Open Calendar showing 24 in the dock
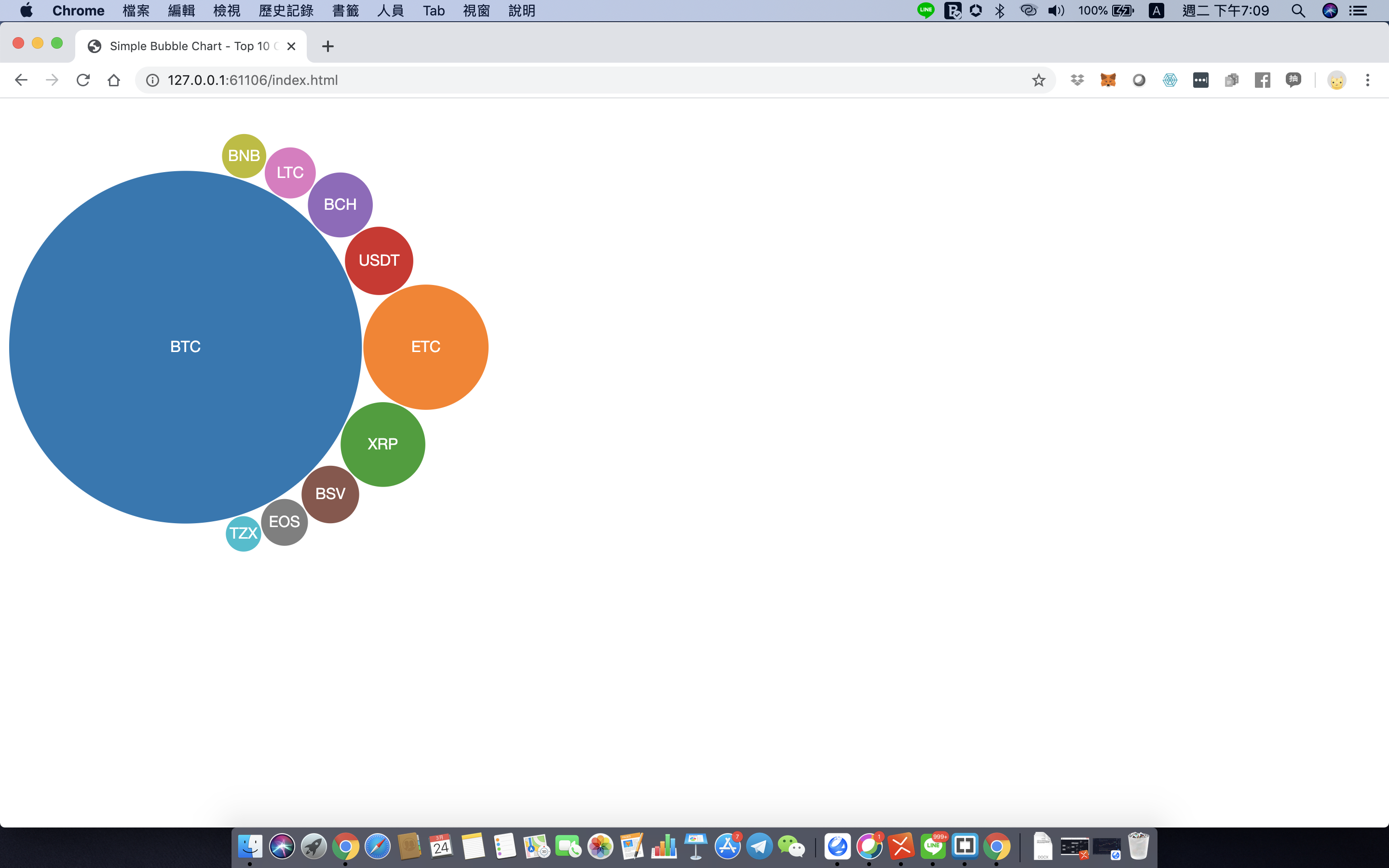This screenshot has width=1389, height=868. [441, 846]
